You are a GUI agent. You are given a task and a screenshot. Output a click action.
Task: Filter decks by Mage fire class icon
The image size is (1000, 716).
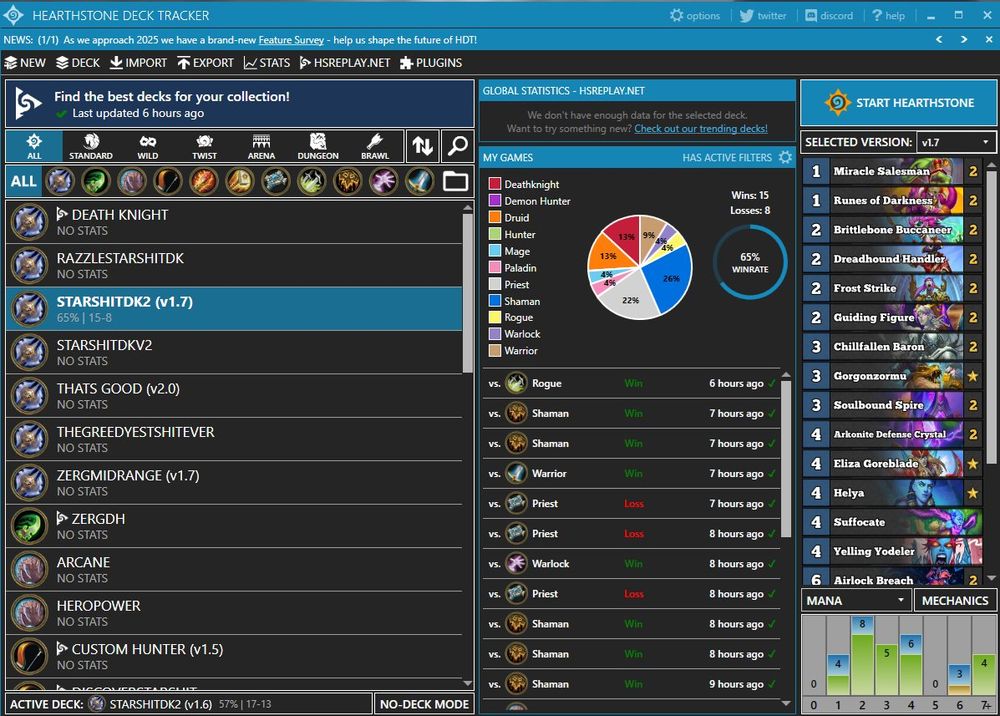(x=203, y=182)
